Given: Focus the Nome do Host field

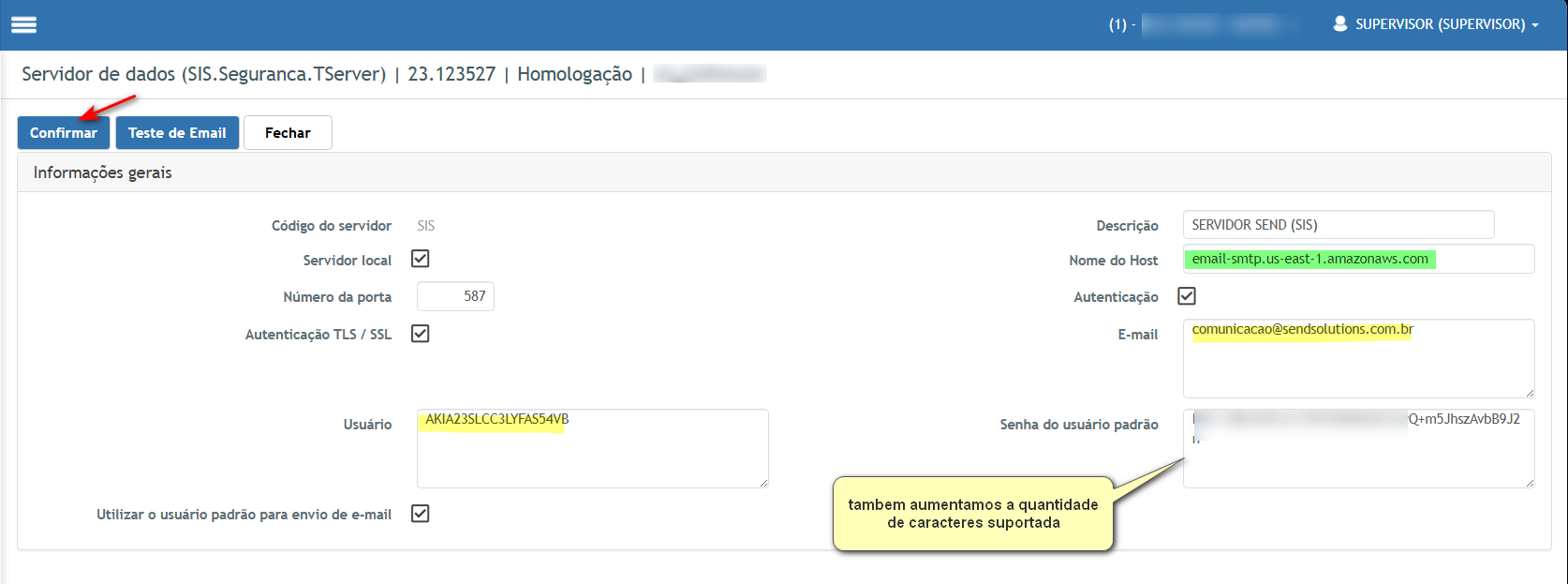Looking at the screenshot, I should pos(1358,259).
